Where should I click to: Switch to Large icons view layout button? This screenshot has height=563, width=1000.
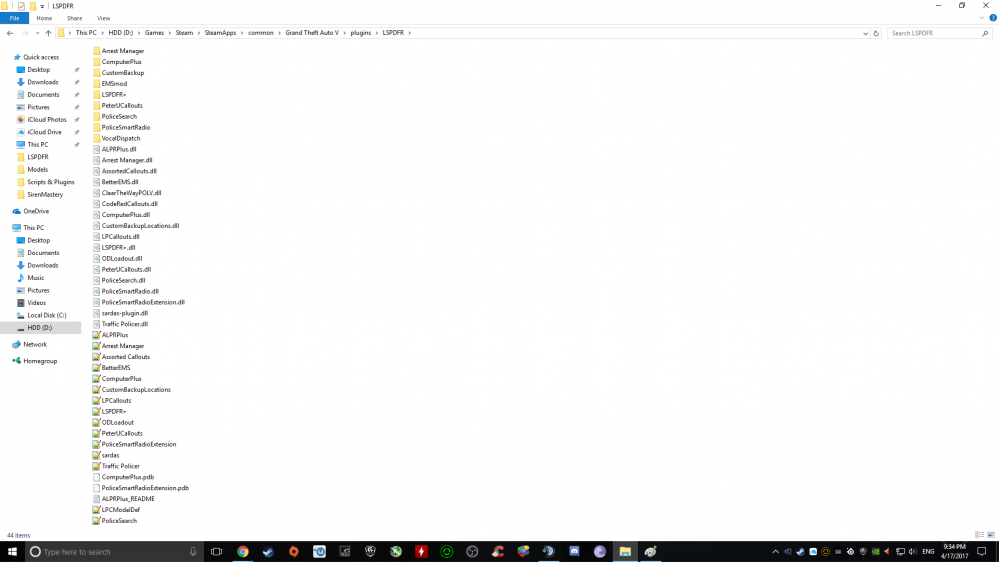[x=991, y=535]
